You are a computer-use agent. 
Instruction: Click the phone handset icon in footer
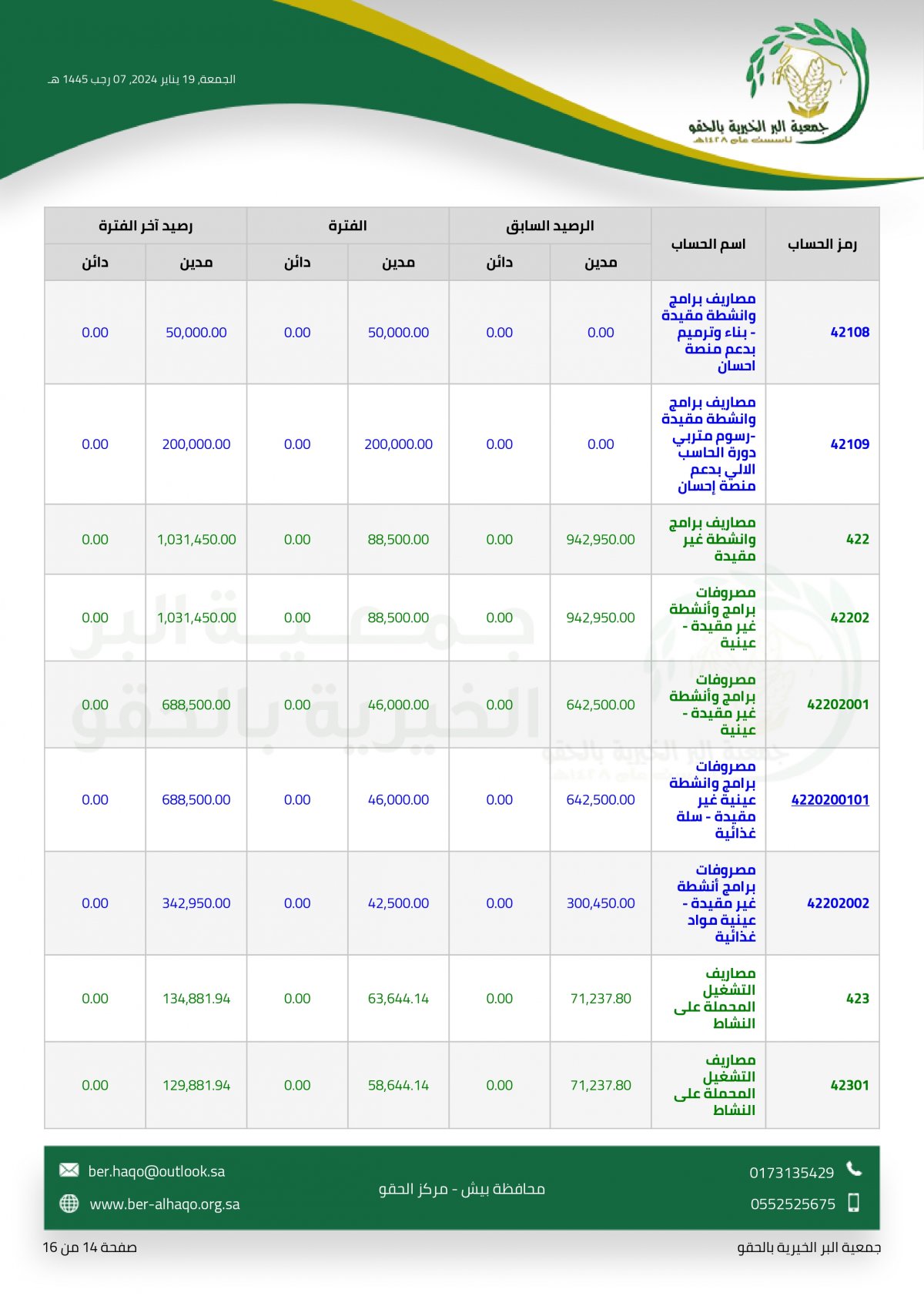854,1169
